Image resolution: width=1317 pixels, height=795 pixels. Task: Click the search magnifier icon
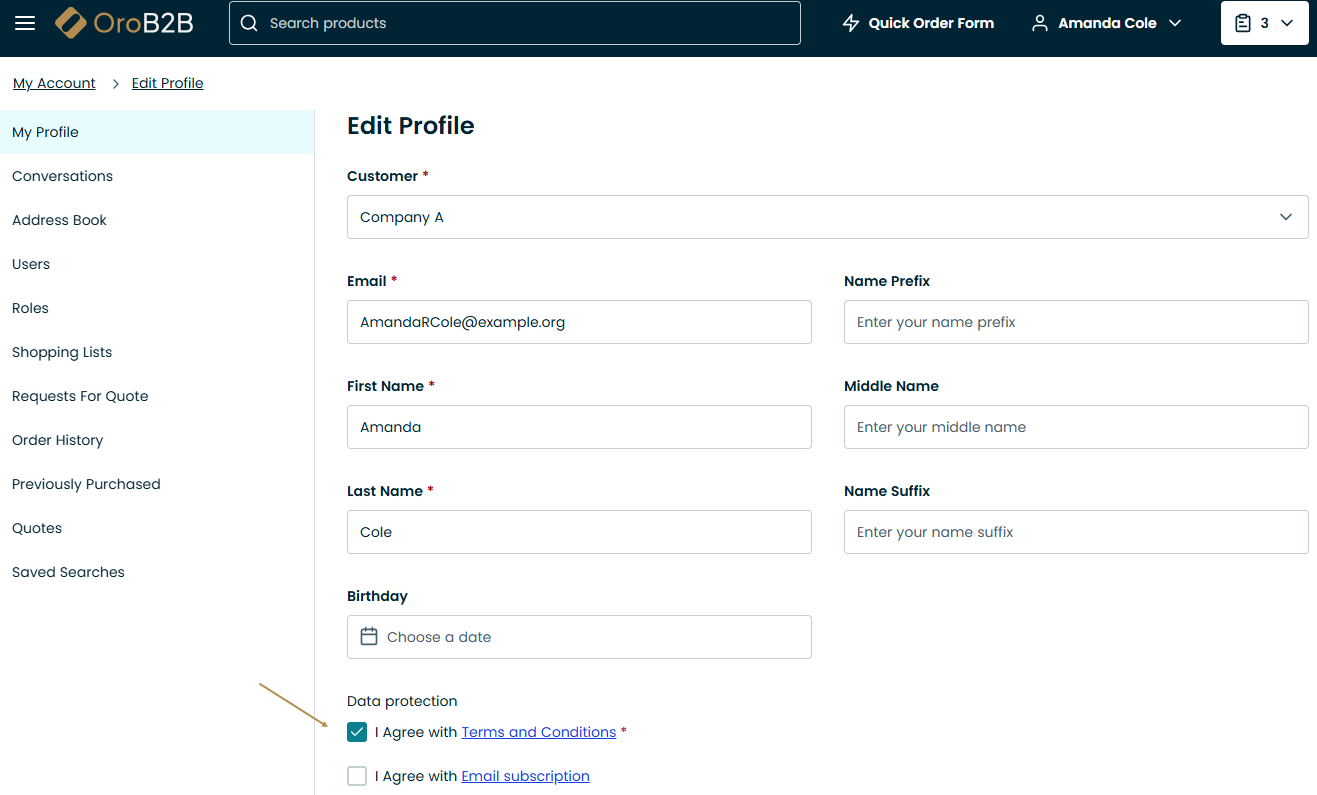click(x=249, y=23)
